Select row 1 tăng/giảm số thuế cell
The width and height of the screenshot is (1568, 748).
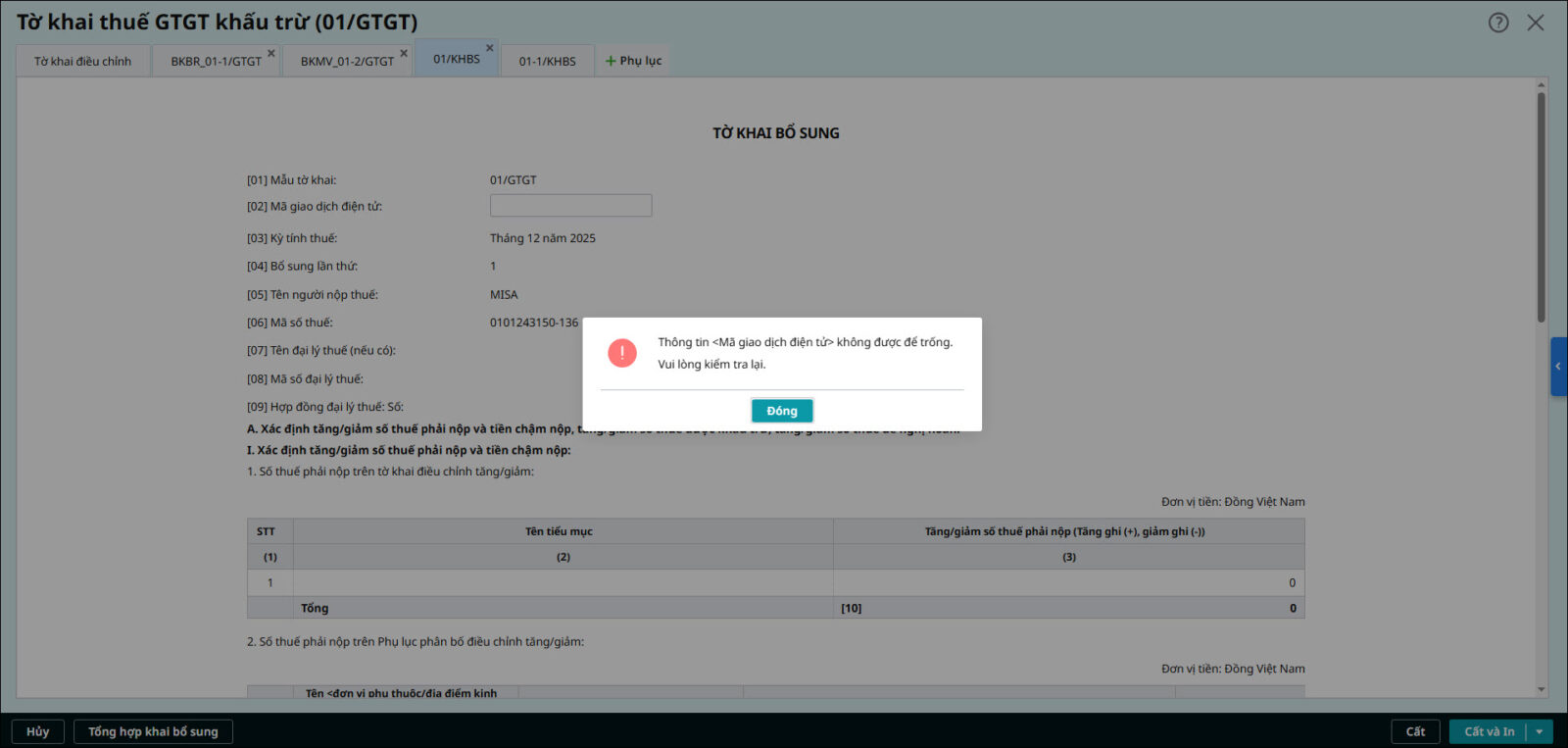pos(1068,583)
